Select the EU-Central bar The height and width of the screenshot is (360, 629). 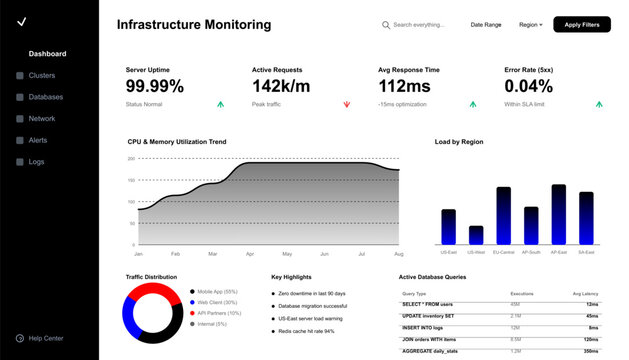[503, 216]
